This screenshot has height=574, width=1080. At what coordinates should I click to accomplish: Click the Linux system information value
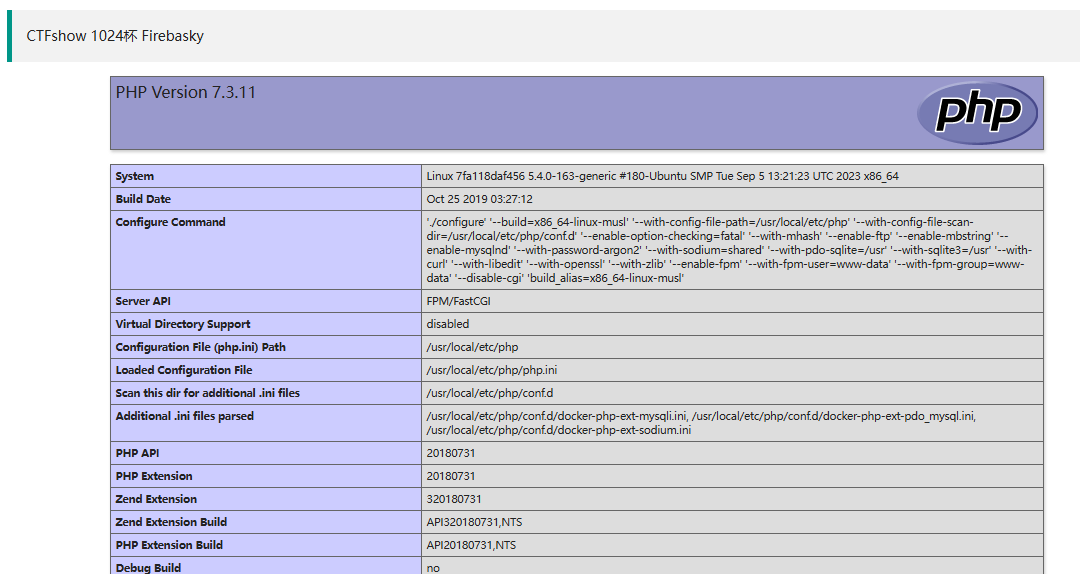pos(662,176)
